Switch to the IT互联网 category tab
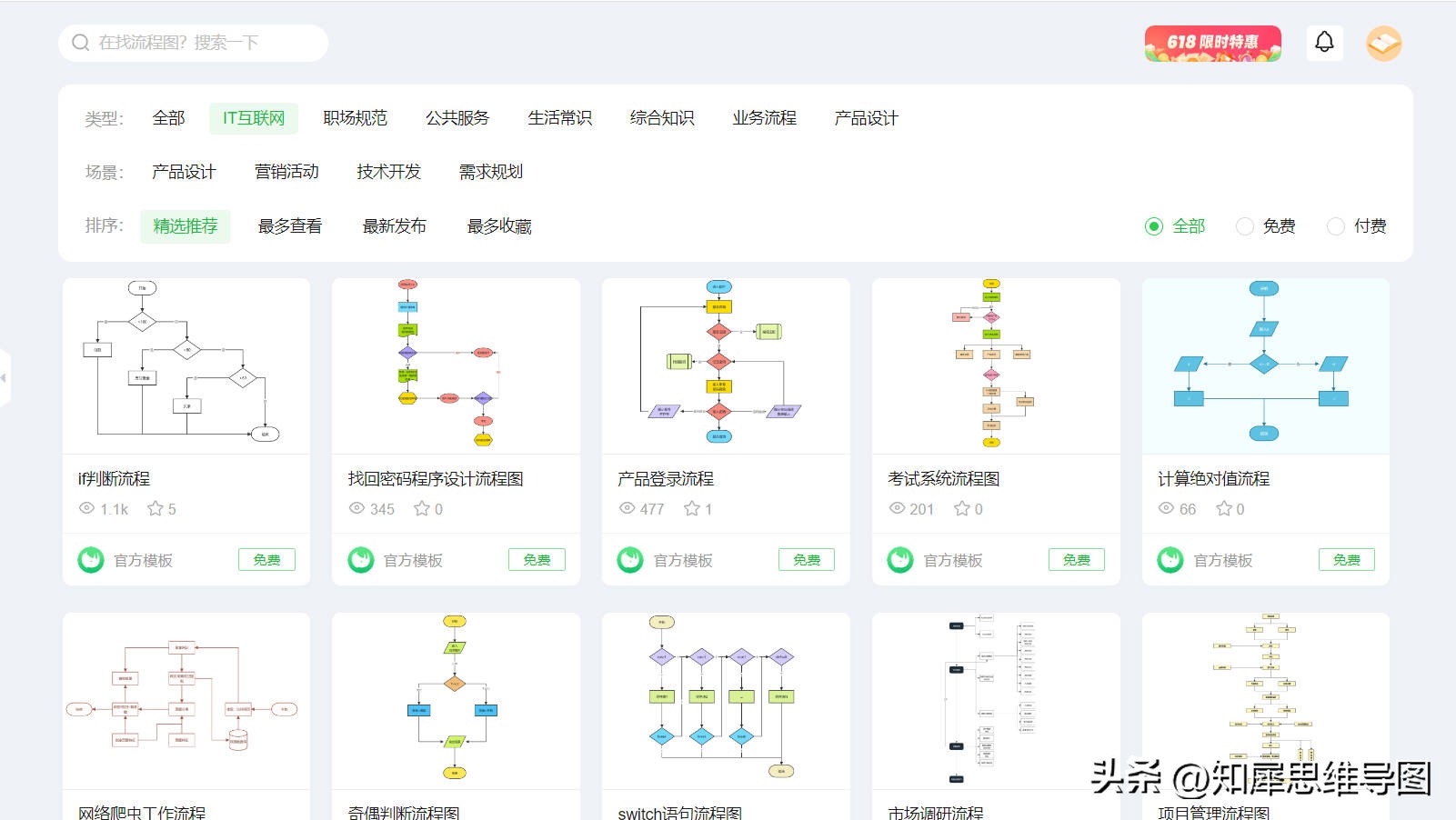 coord(253,117)
